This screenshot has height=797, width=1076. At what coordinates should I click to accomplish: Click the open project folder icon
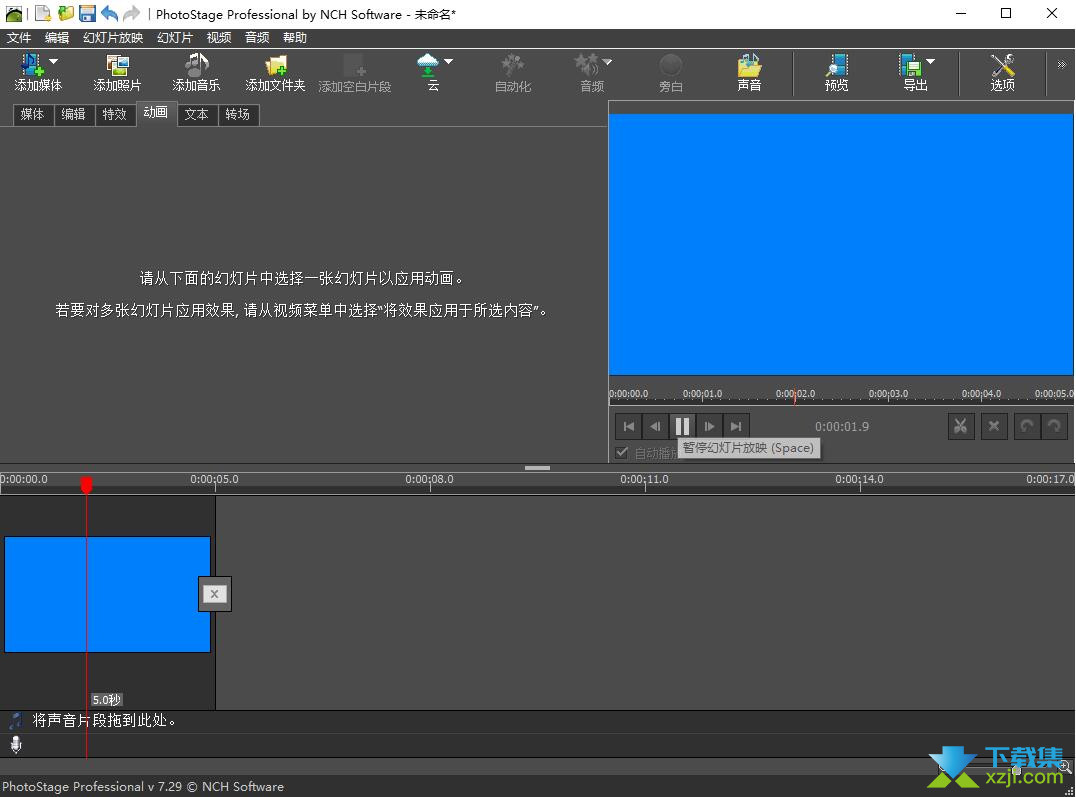pyautogui.click(x=65, y=13)
